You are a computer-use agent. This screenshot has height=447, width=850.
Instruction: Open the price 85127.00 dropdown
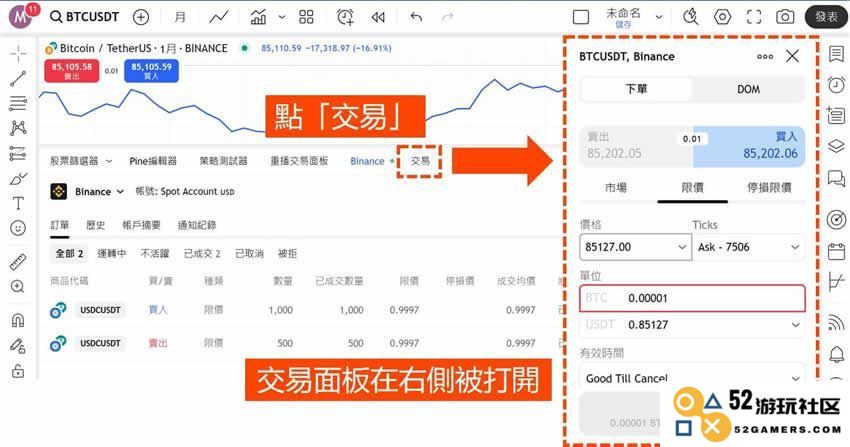click(x=682, y=247)
